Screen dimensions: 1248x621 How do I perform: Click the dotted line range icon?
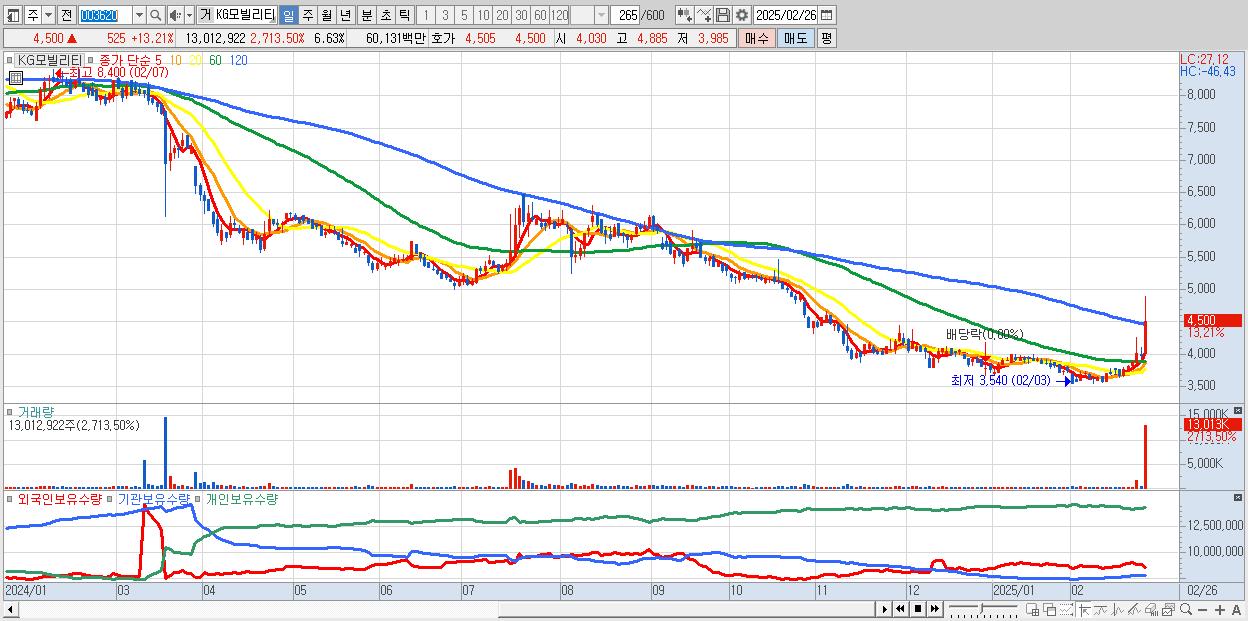coord(1066,609)
